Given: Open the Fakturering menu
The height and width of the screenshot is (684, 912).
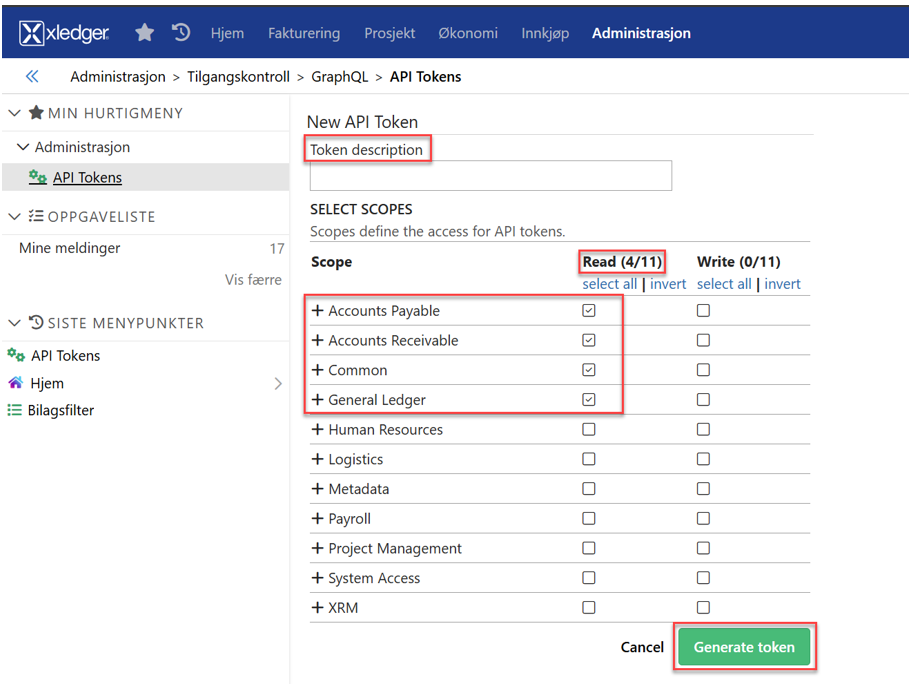Looking at the screenshot, I should [303, 33].
